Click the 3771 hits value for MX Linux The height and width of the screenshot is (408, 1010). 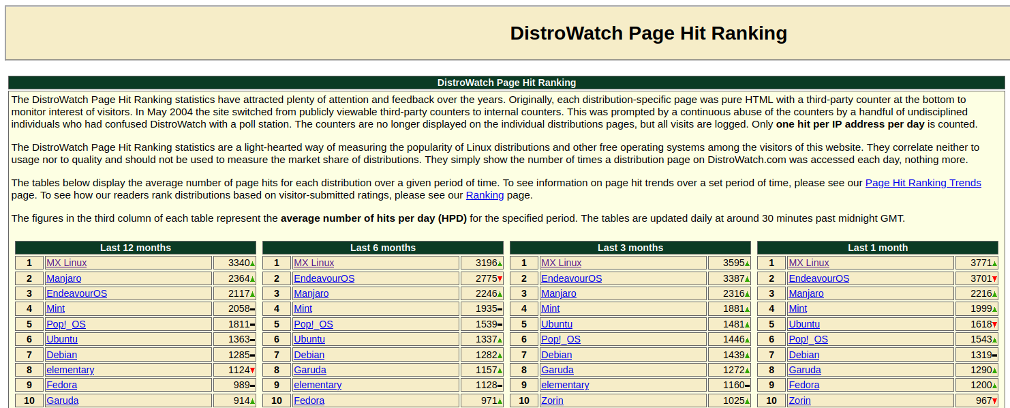[981, 262]
